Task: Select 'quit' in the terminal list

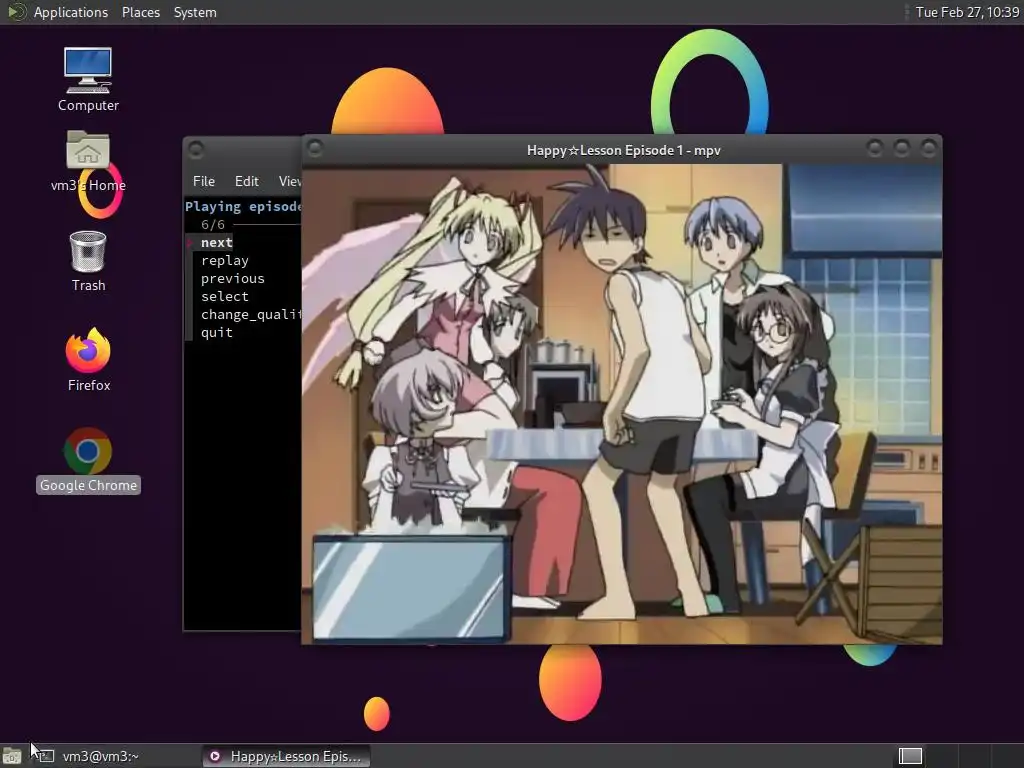Action: coord(216,332)
